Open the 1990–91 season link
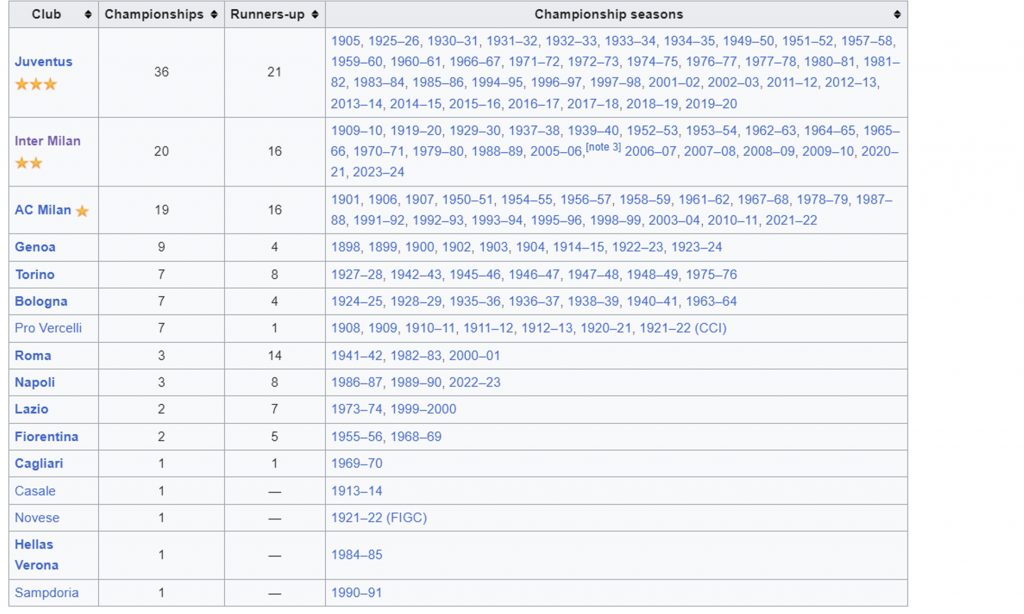1024x614 pixels. click(x=356, y=592)
